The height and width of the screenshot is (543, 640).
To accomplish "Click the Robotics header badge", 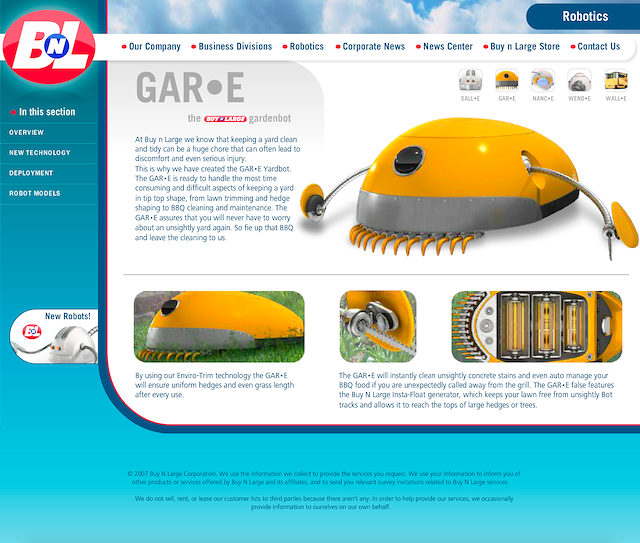I will (x=584, y=16).
